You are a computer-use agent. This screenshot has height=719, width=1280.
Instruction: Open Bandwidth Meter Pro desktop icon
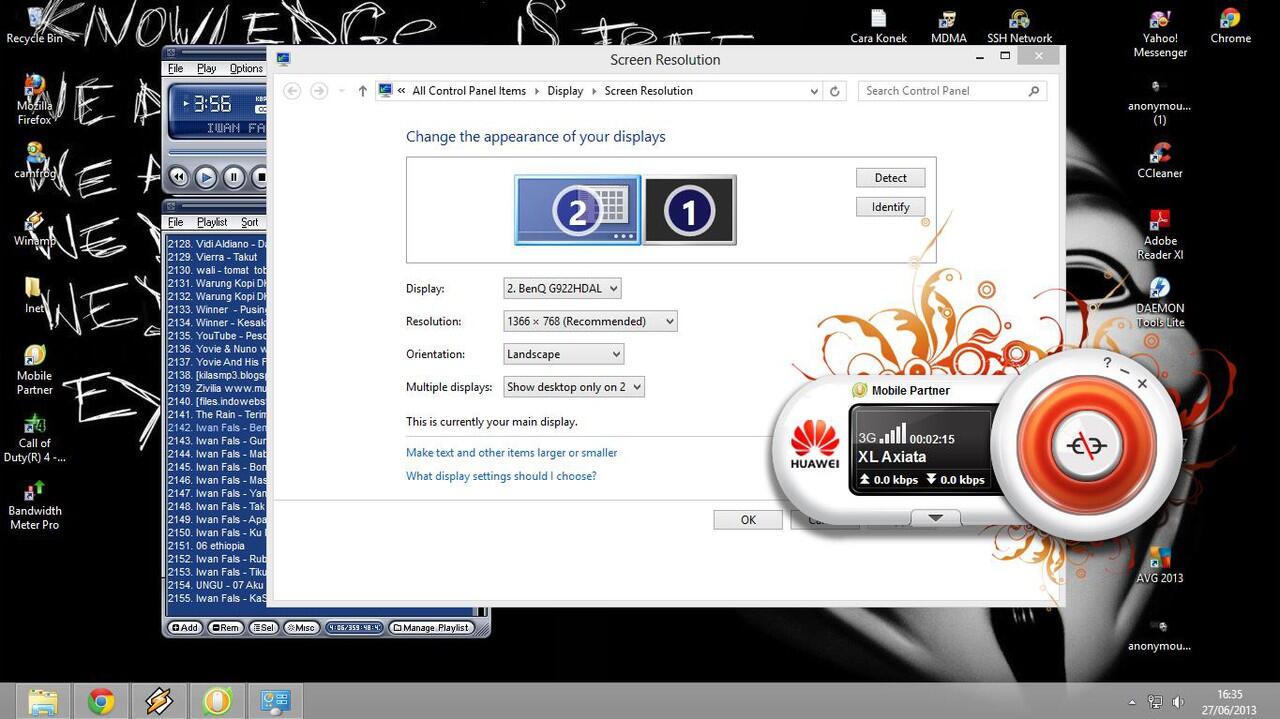tap(34, 504)
